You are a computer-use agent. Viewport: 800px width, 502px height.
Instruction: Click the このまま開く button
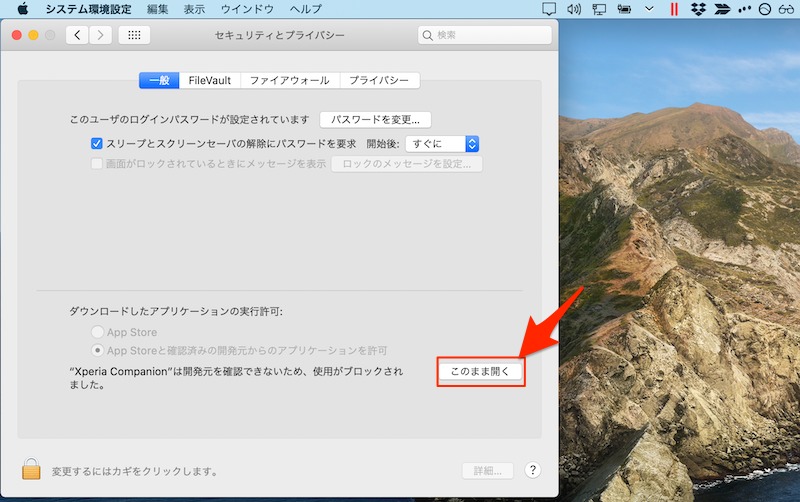[480, 371]
